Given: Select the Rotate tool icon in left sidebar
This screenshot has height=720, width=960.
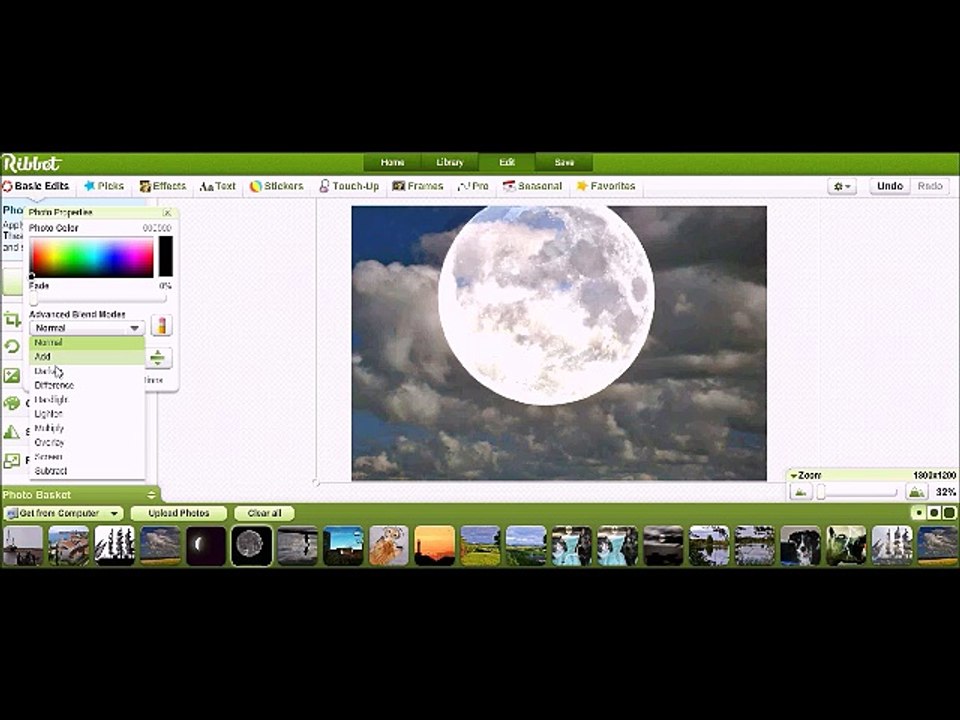Looking at the screenshot, I should pos(12,347).
